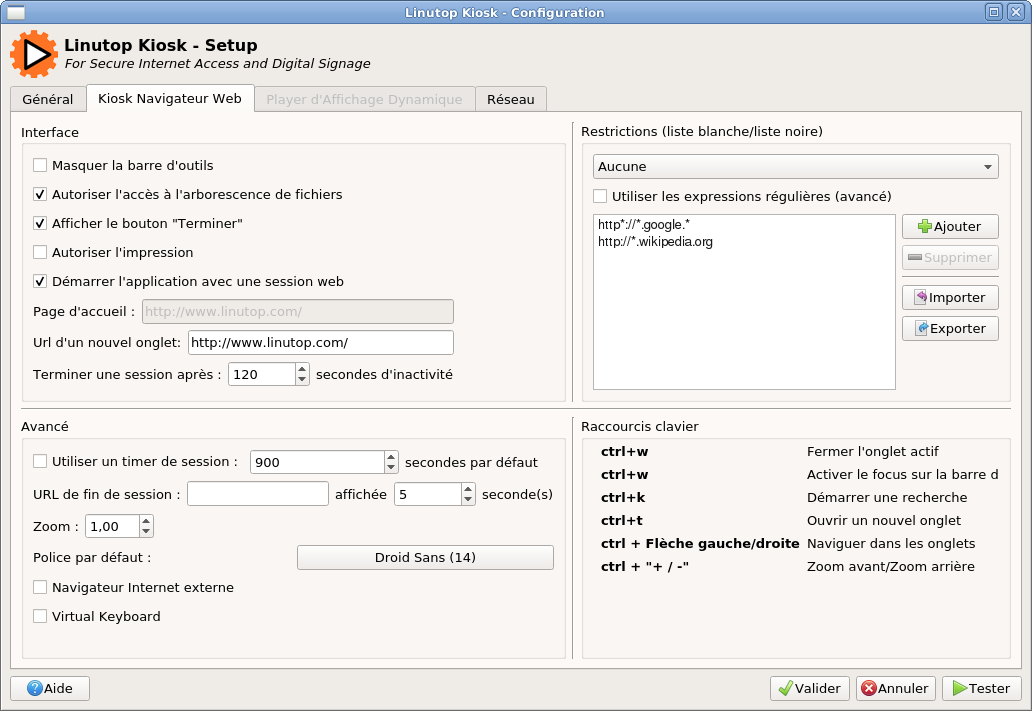Decrease session timer value down arrow
1032x711 pixels.
pyautogui.click(x=391, y=467)
